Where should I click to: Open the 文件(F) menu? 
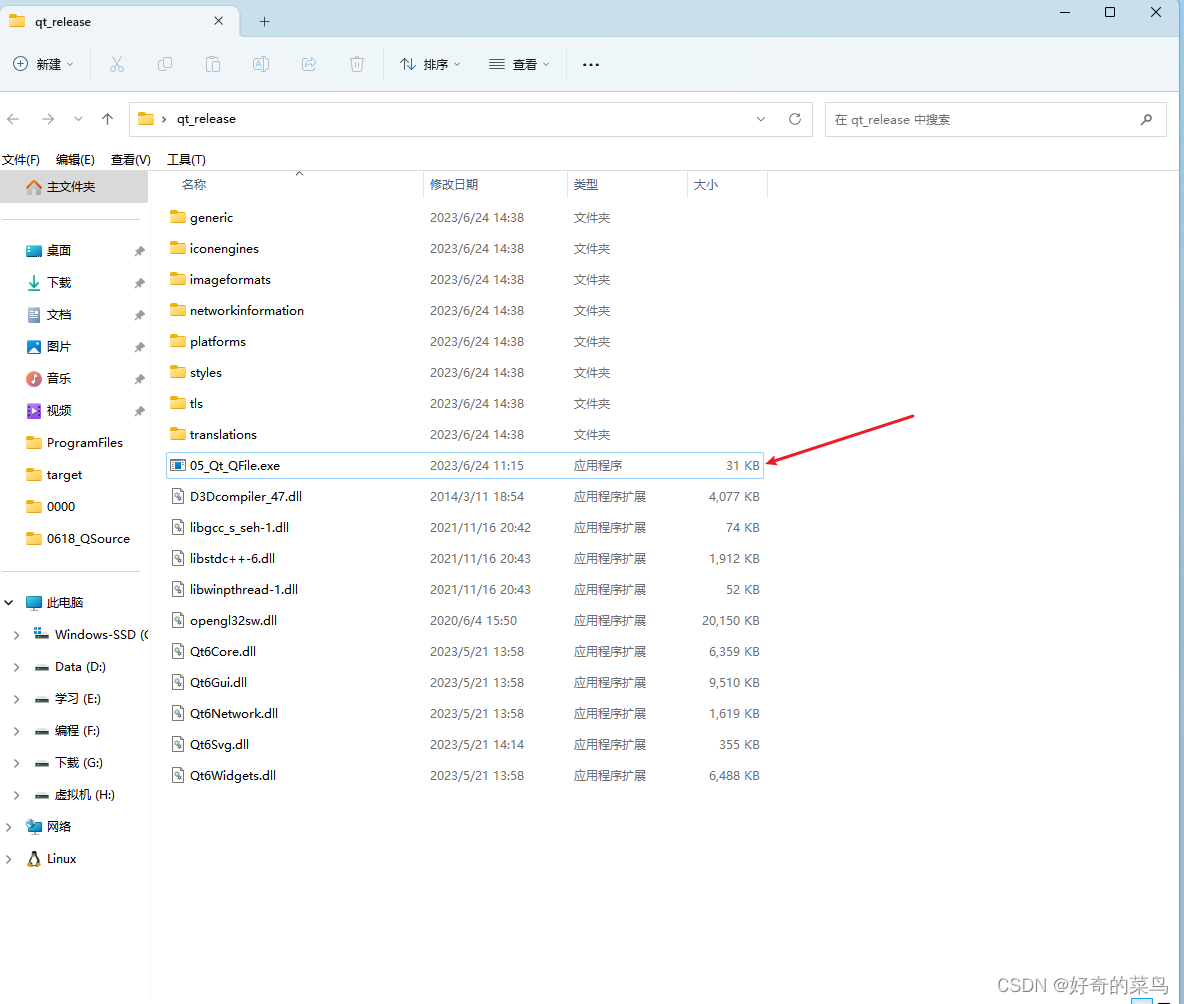(x=22, y=159)
